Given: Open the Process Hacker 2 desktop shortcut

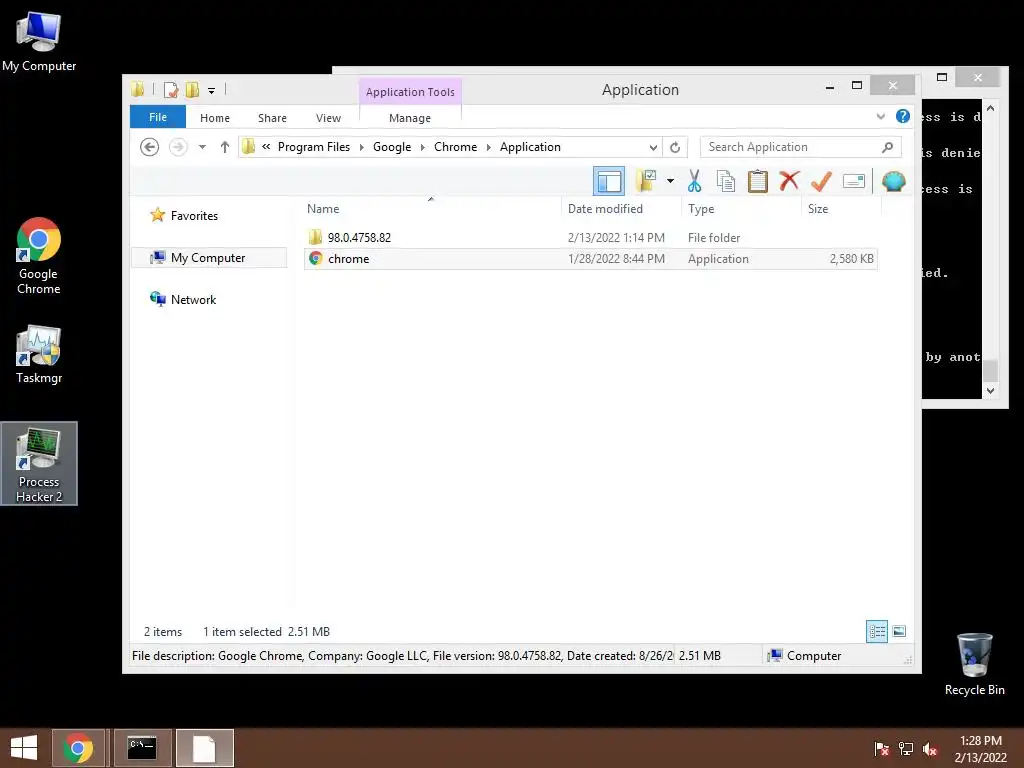Looking at the screenshot, I should click(x=39, y=464).
